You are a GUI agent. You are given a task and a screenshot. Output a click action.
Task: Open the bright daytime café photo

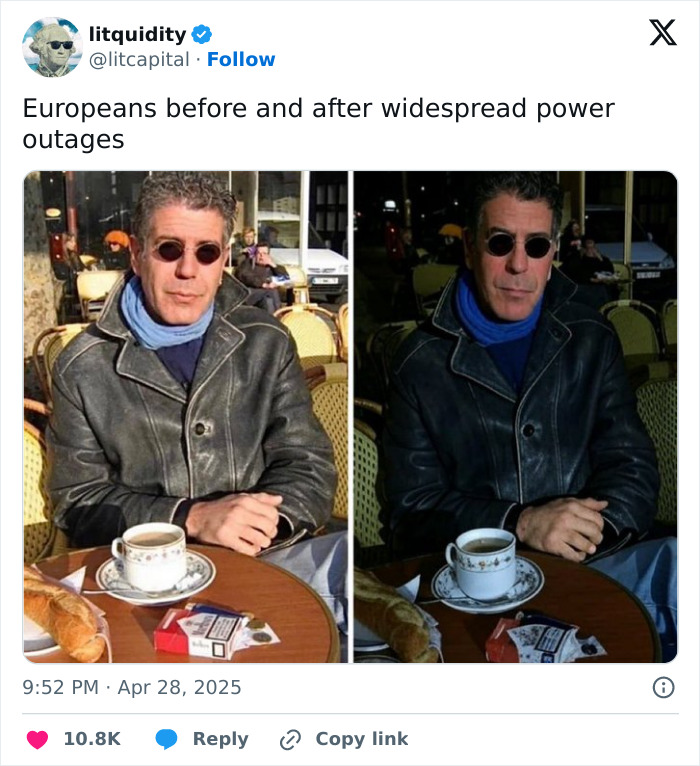coord(186,417)
